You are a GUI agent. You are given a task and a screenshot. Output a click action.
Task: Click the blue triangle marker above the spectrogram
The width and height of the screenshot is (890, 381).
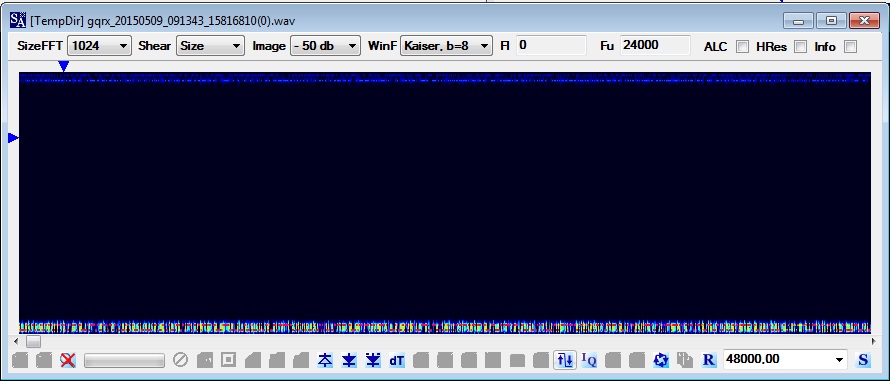tap(64, 66)
